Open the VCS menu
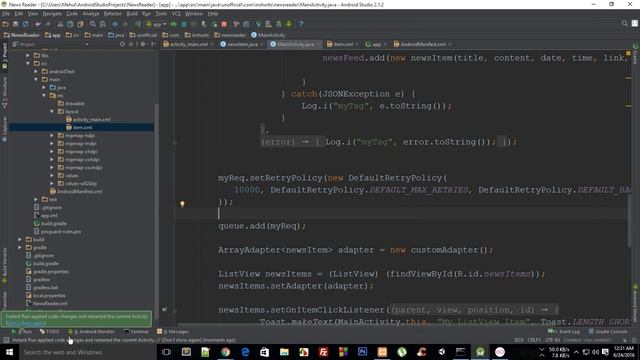The height and width of the screenshot is (360, 640). pos(176,13)
